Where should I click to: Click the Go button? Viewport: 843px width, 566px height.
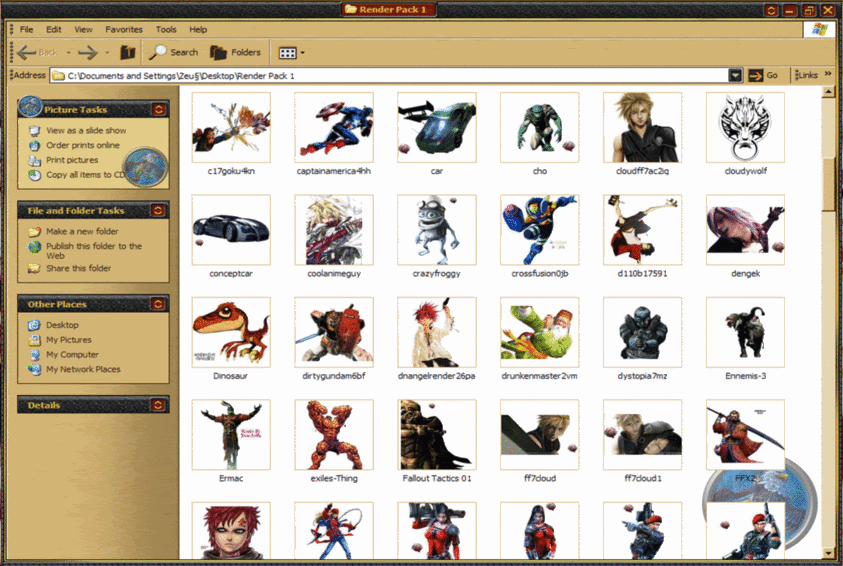(x=763, y=75)
